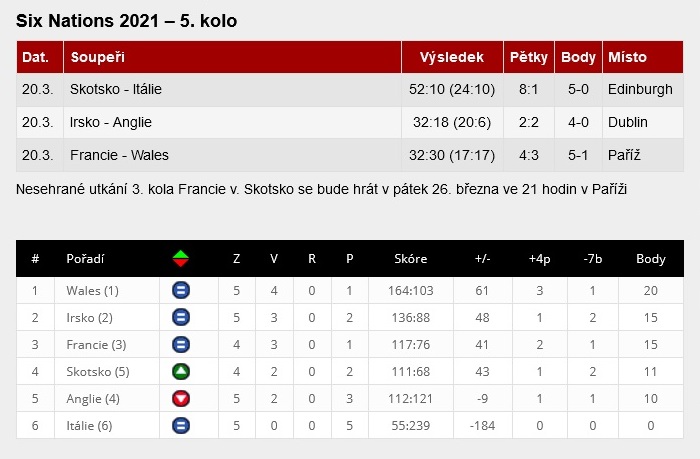Click the green up-arrow icon for Skotsko

pos(181,371)
